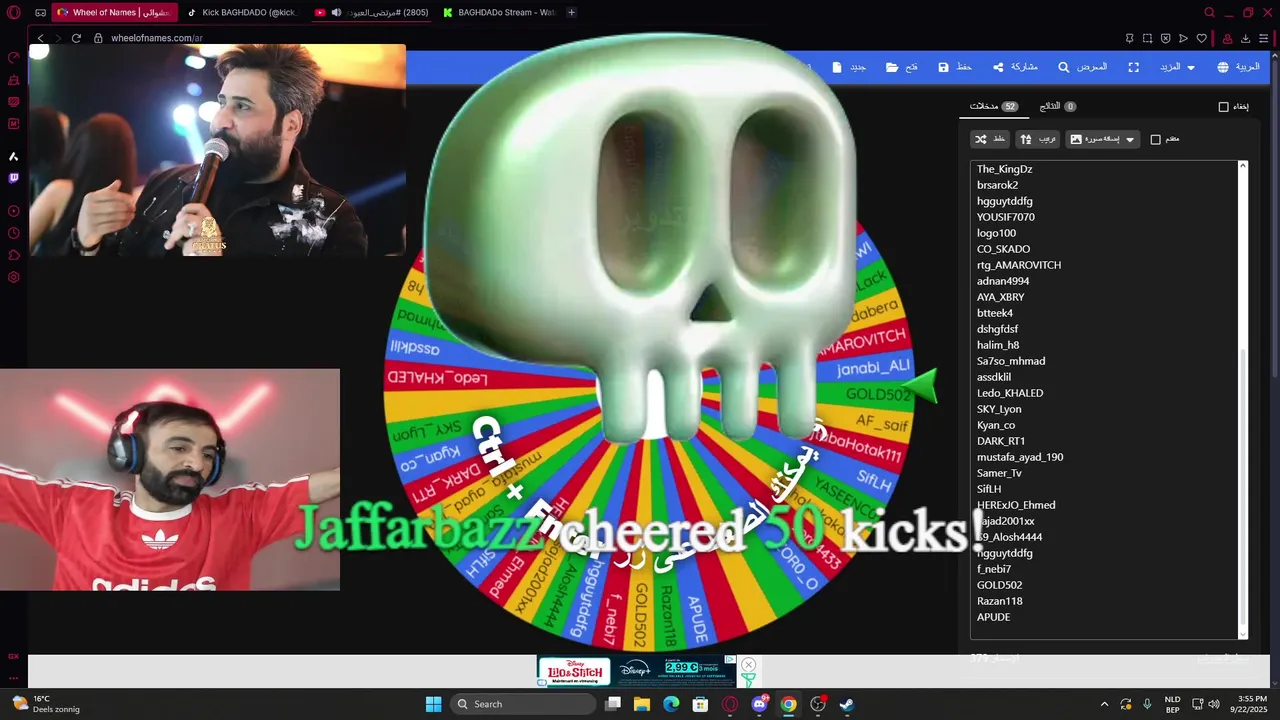Click the pin icon in address bar
The width and height of the screenshot is (1280, 720).
[x=1129, y=38]
